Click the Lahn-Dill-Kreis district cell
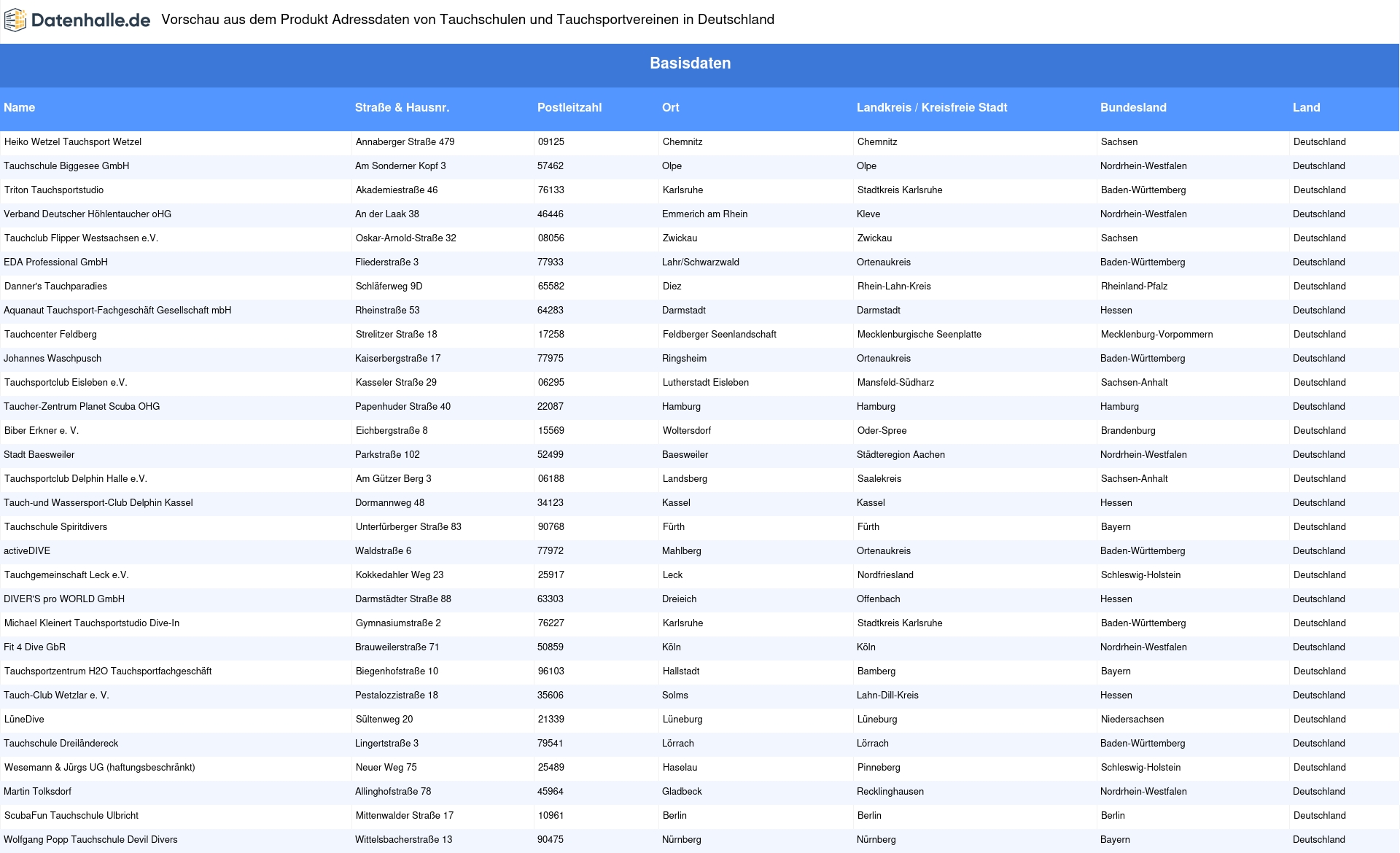 click(887, 696)
